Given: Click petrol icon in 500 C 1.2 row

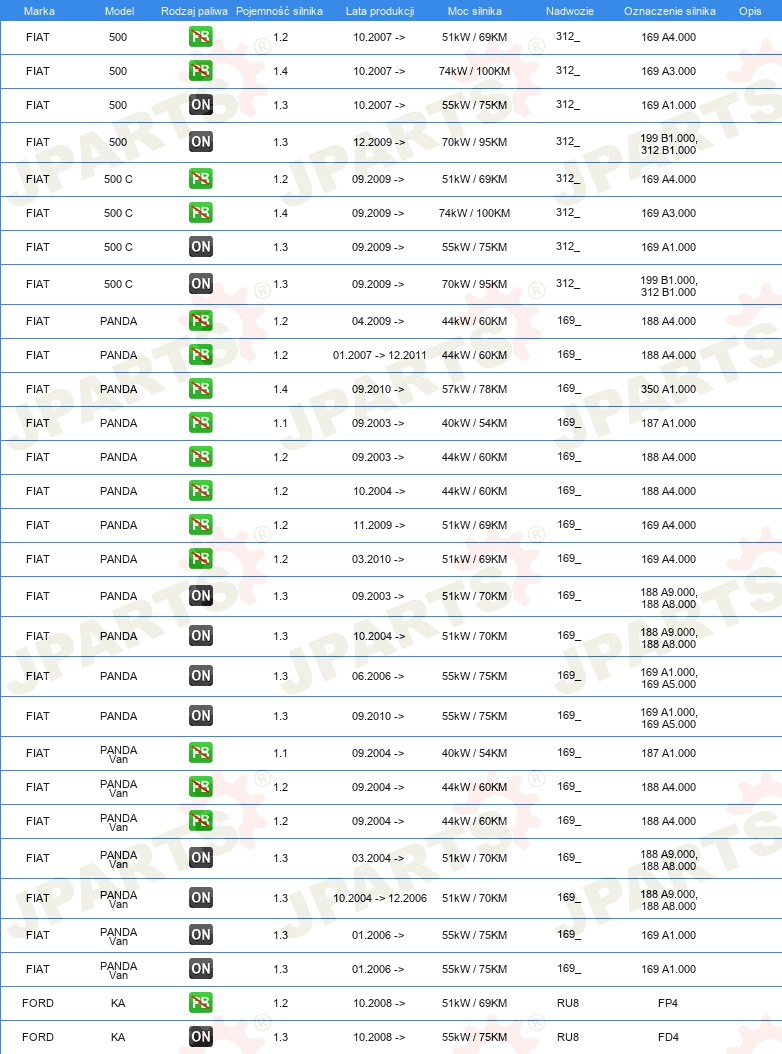Looking at the screenshot, I should click(200, 179).
